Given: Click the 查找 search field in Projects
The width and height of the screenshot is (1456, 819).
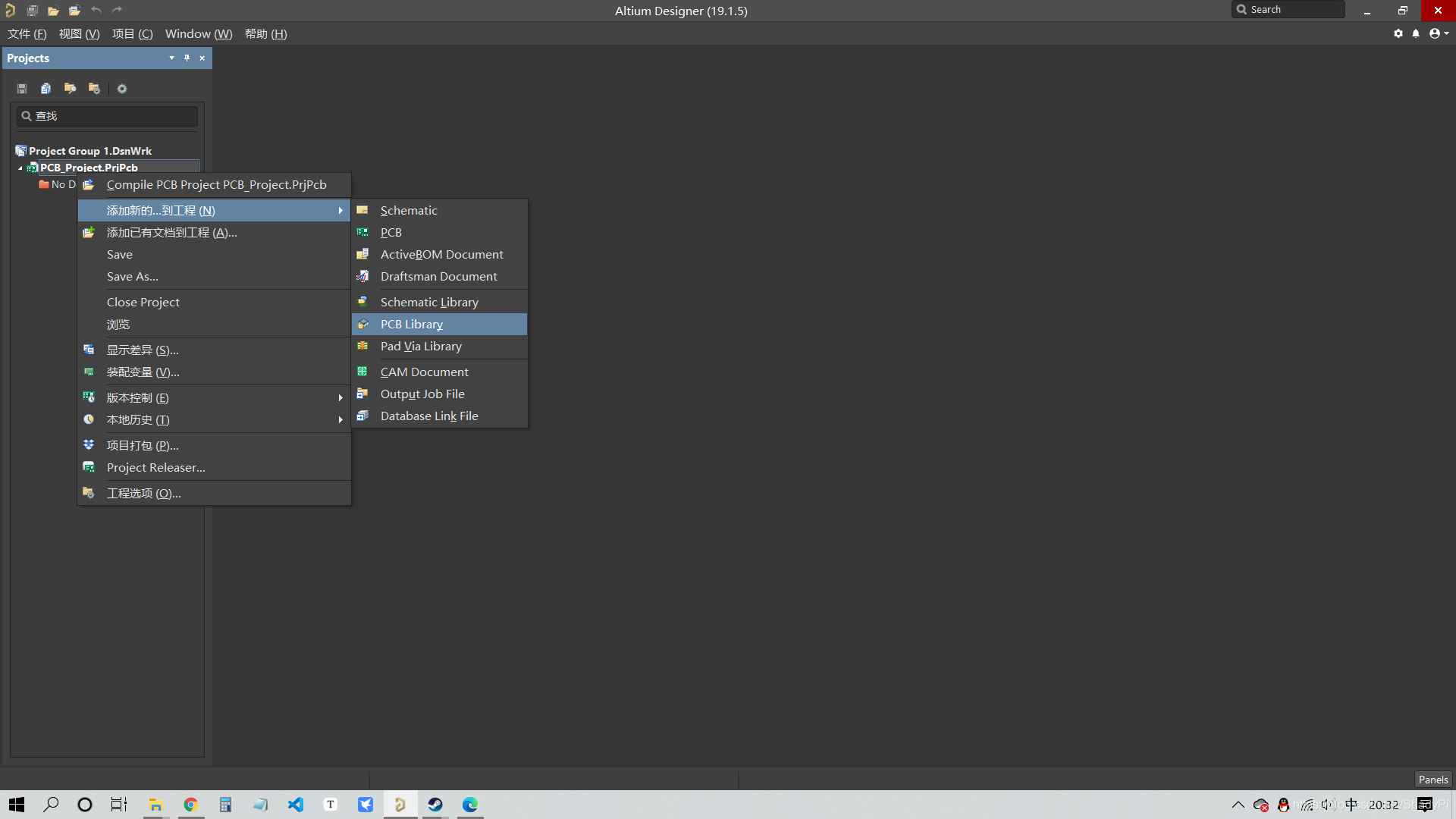Looking at the screenshot, I should pyautogui.click(x=108, y=116).
